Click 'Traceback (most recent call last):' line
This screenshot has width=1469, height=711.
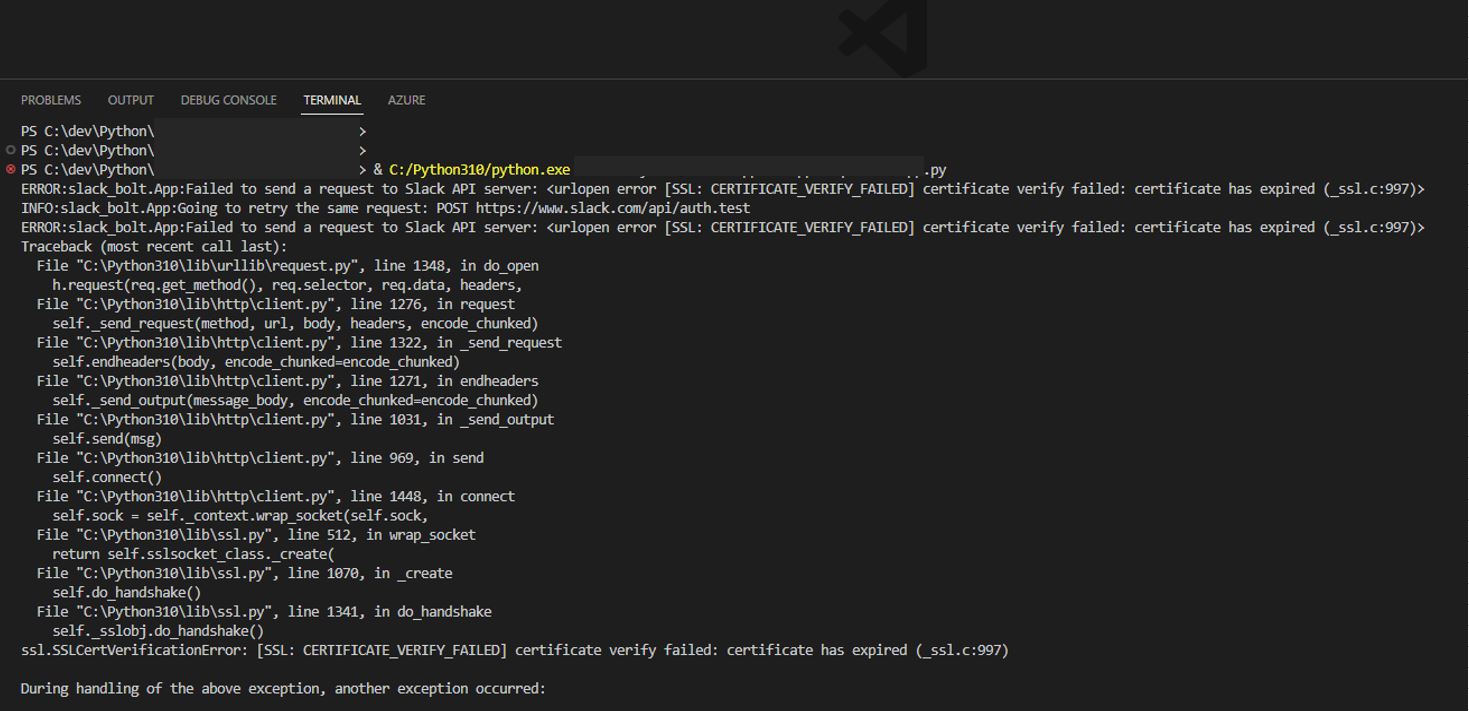coord(154,247)
